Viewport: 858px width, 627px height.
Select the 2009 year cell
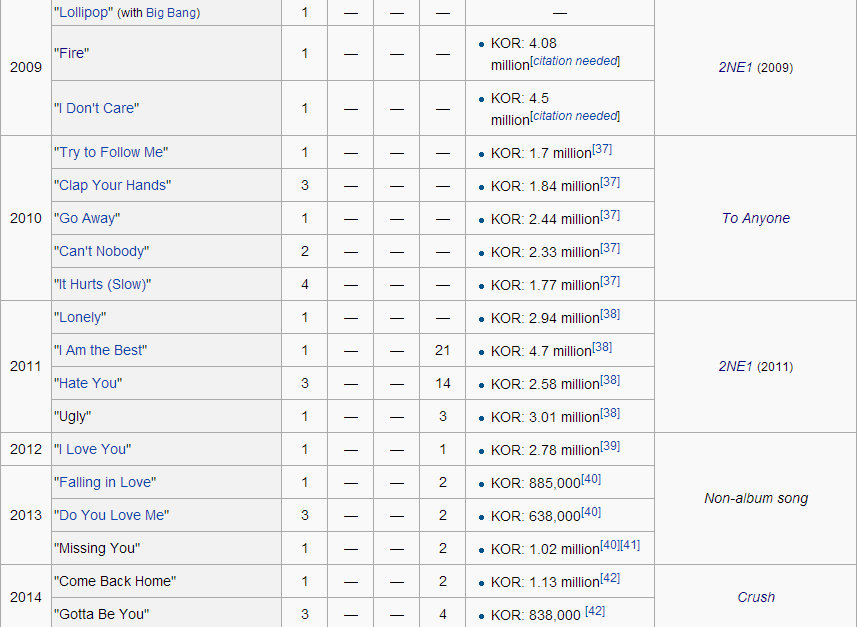pos(26,67)
